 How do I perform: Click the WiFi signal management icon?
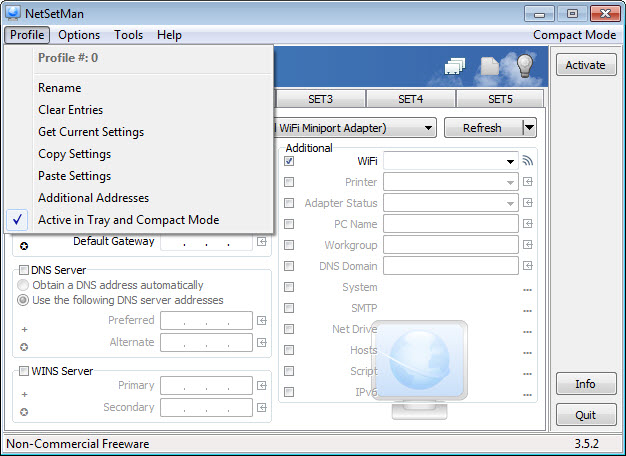528,161
